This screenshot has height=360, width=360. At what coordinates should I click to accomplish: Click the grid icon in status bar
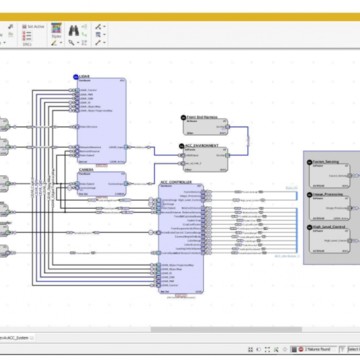point(250,349)
